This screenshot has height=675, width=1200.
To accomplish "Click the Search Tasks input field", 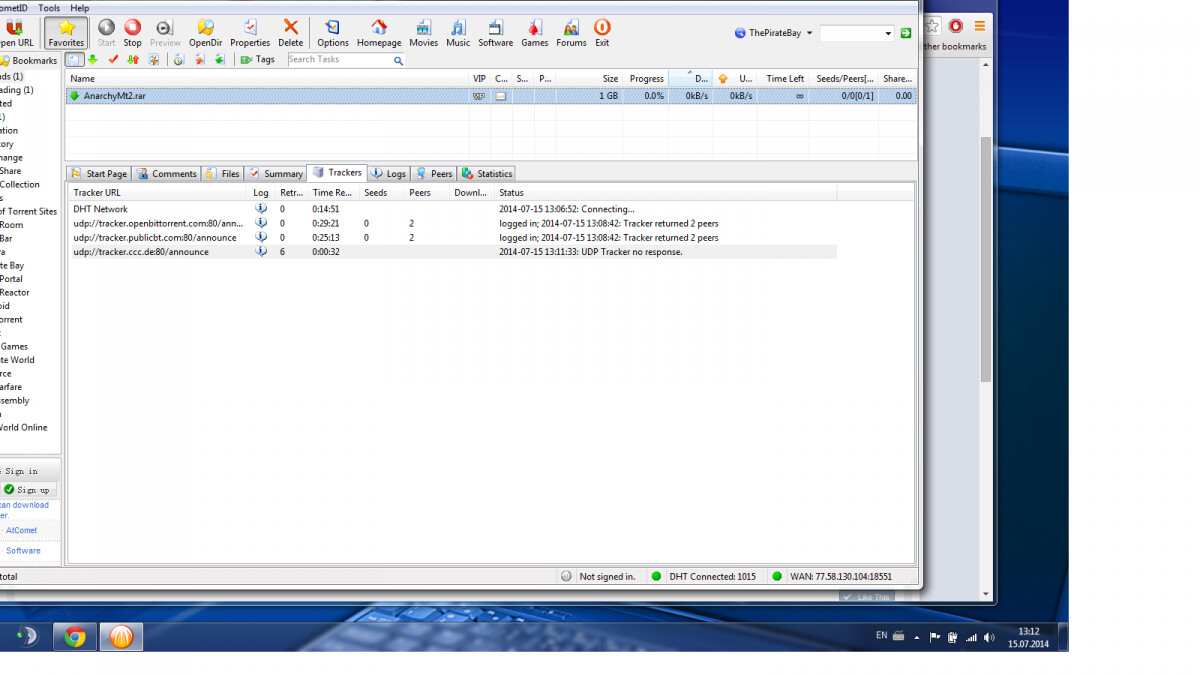I will pos(338,60).
